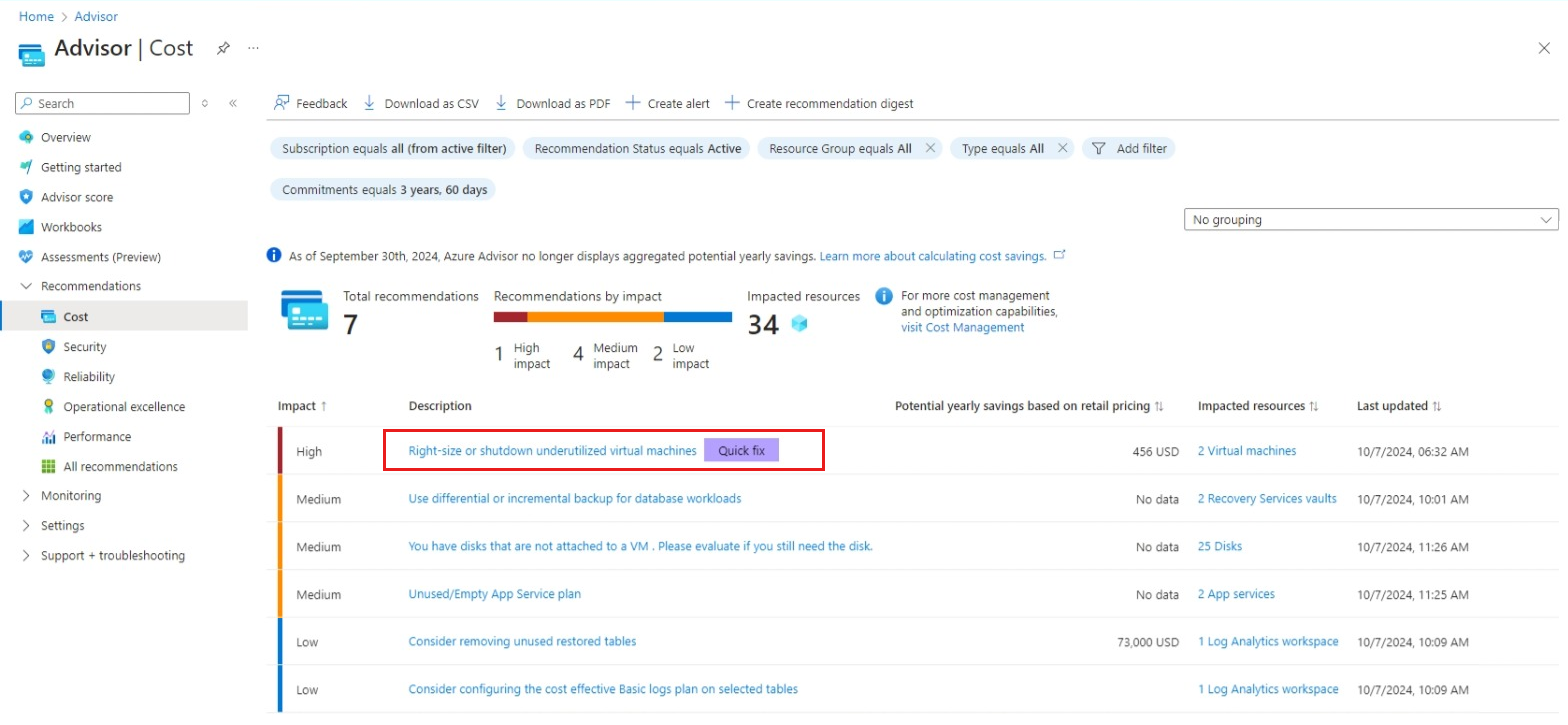Click the Advisor Cost logo icon

[32, 54]
